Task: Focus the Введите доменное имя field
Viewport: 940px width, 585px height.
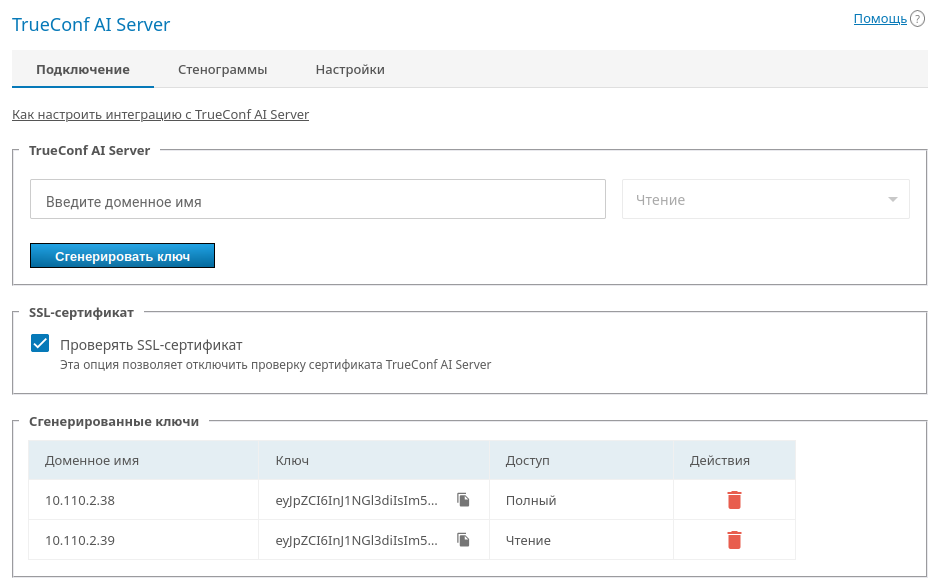Action: coord(318,200)
